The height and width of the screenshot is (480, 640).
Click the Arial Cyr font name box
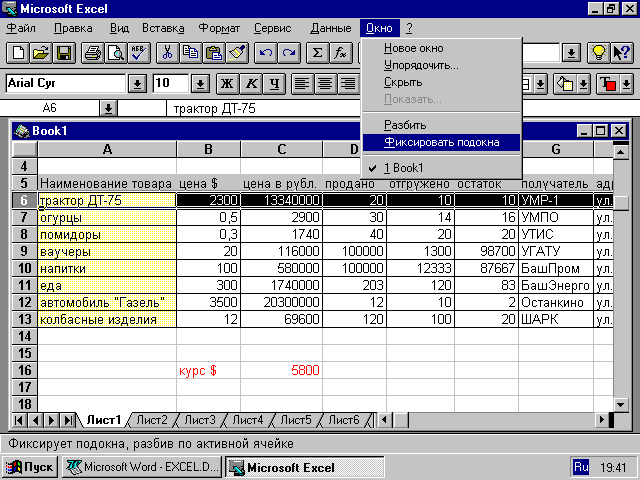66,83
